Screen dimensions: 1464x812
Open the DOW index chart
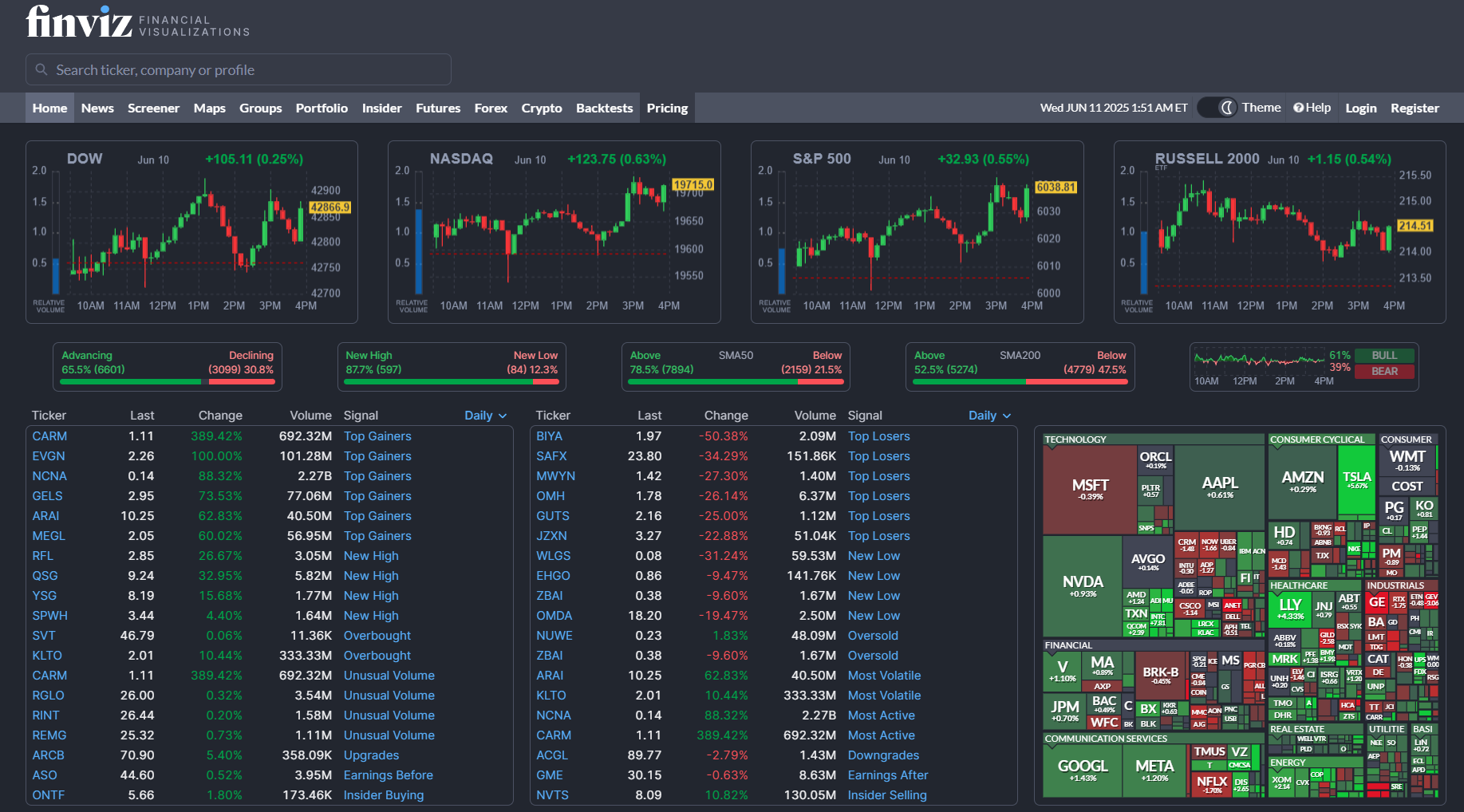(191, 232)
